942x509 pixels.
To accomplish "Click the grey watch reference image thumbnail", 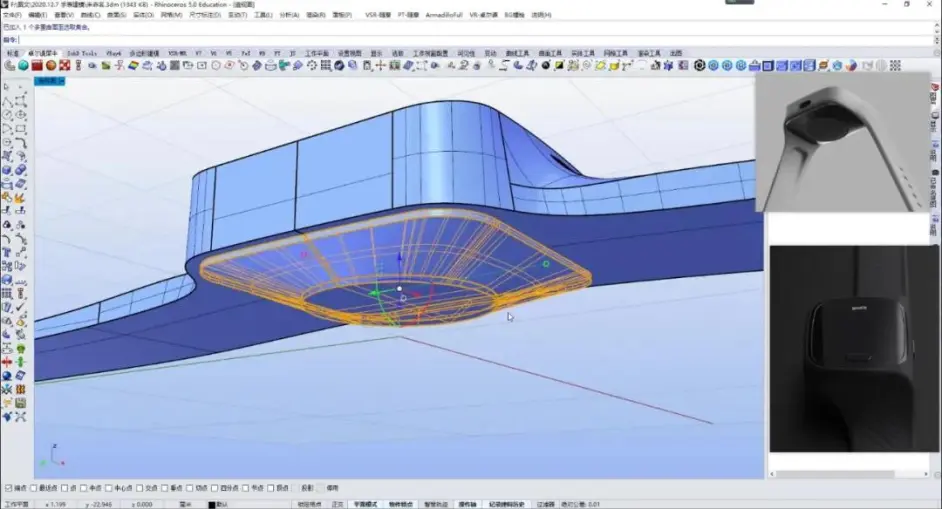I will (x=842, y=142).
